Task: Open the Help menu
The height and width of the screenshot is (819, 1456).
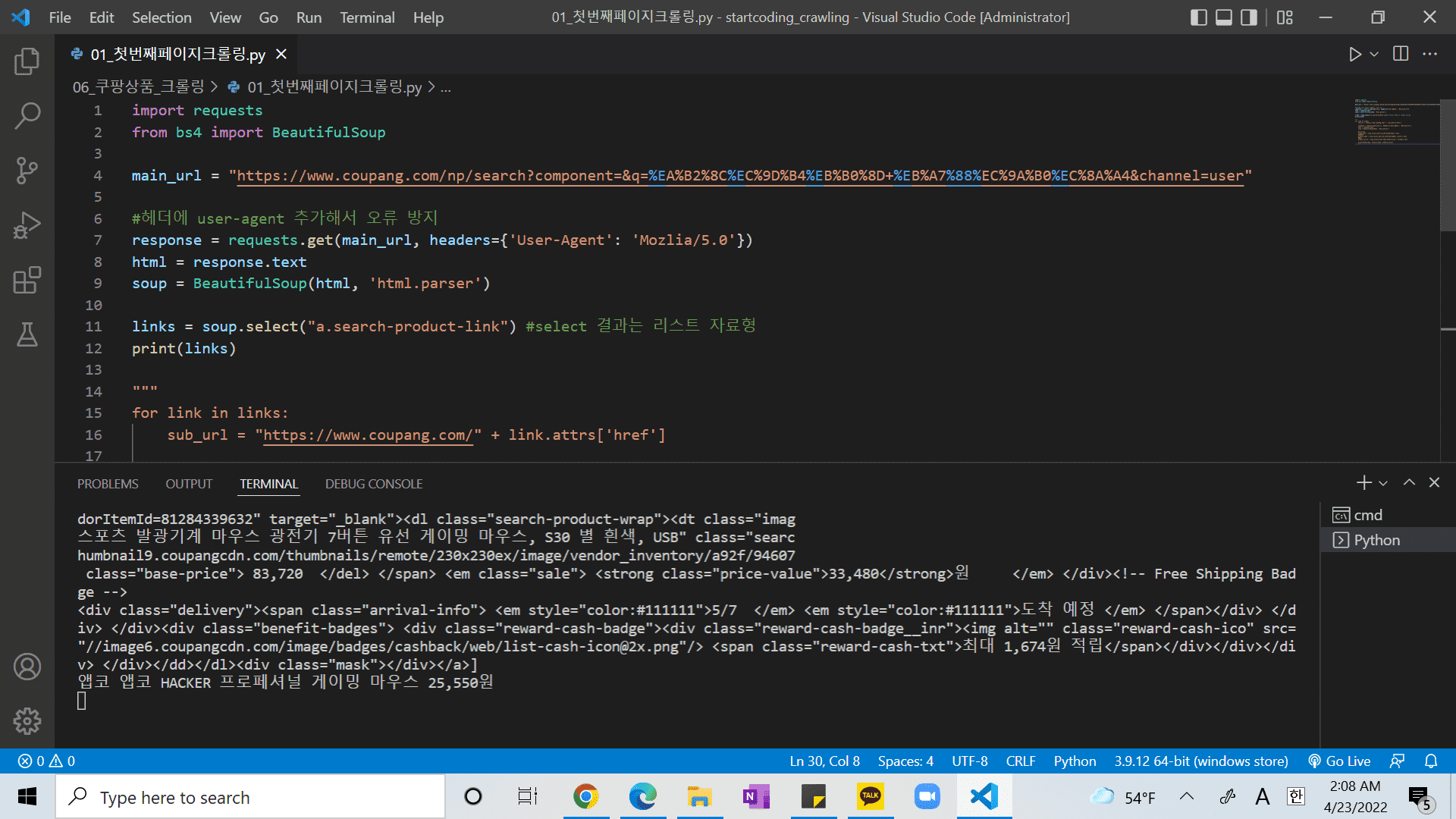Action: [x=428, y=17]
